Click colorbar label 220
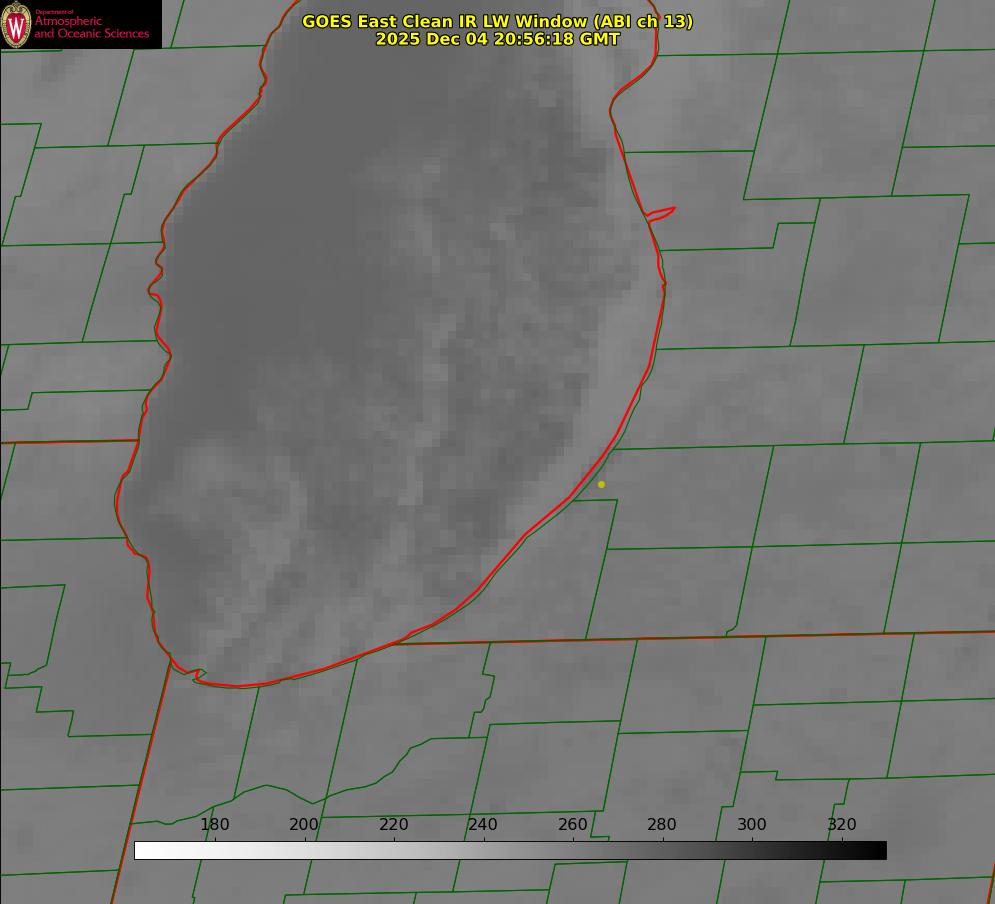 (x=394, y=824)
